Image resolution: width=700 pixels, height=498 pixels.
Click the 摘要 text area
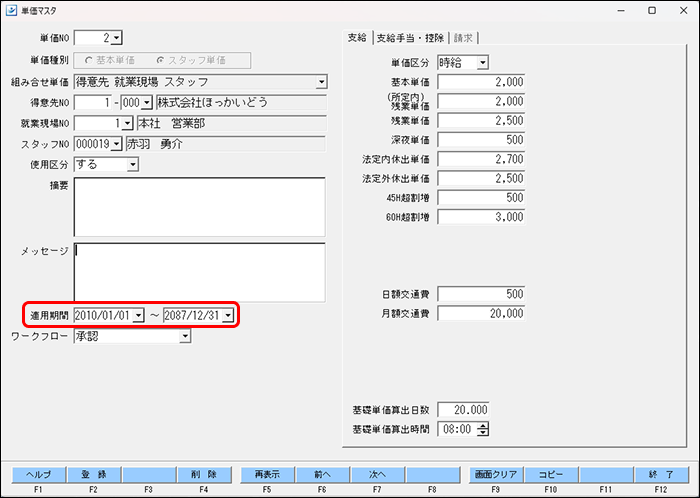pos(200,207)
